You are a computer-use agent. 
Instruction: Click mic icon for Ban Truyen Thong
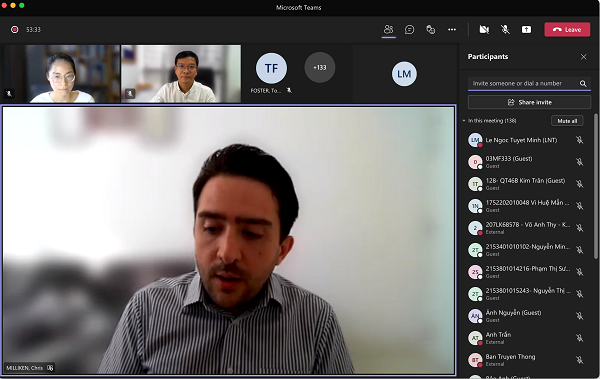coord(579,360)
